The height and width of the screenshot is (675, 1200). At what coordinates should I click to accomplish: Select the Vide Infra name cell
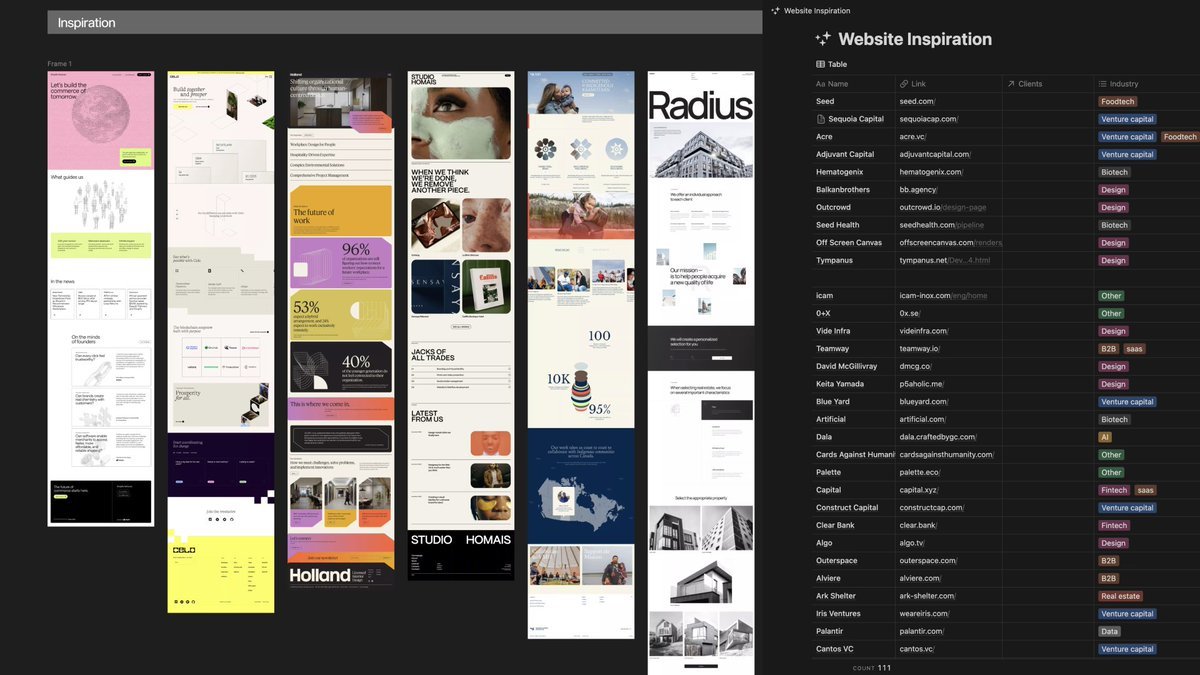[x=854, y=331]
